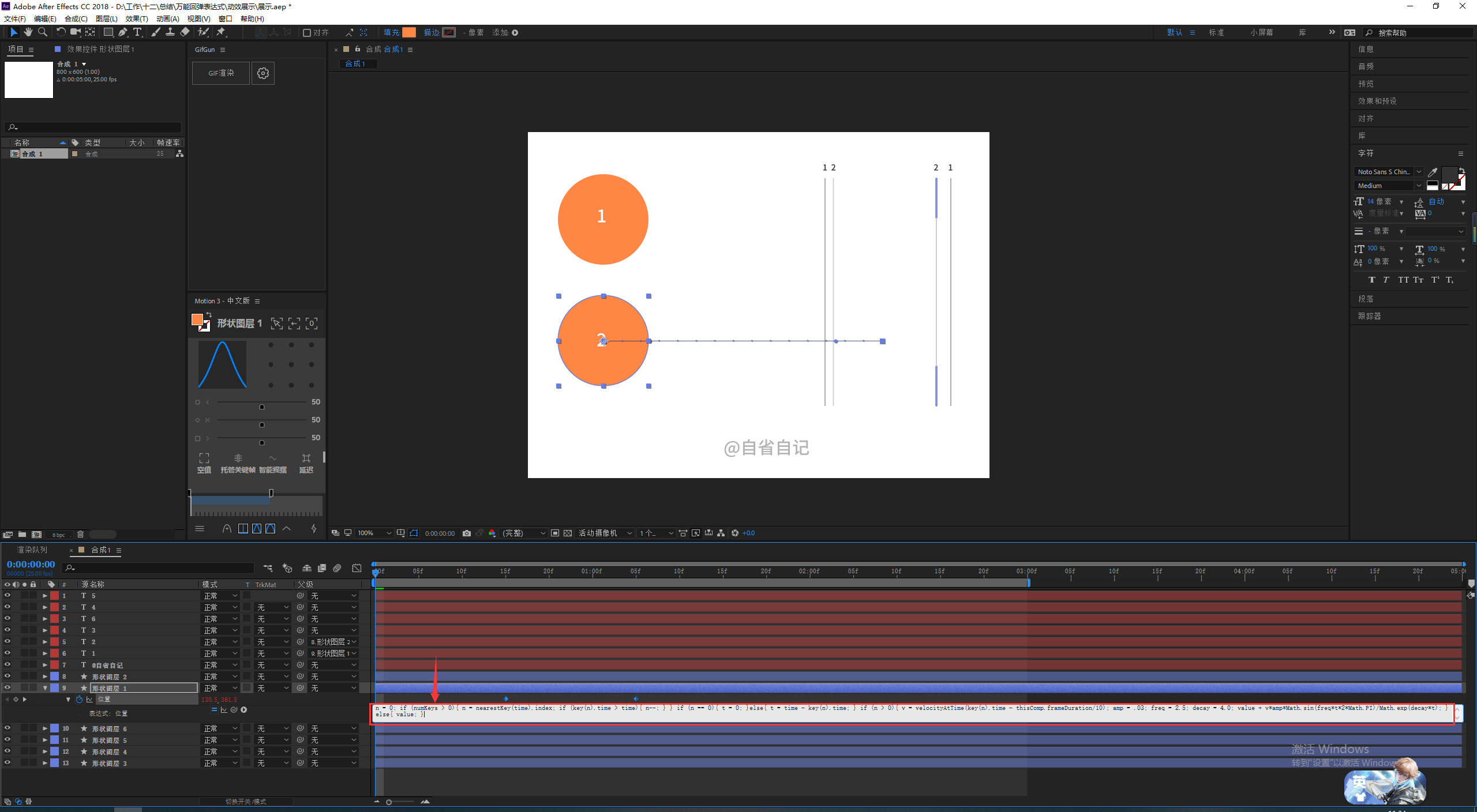This screenshot has width=1477, height=812.
Task: Select the Zoom tool in toolbar
Action: coord(42,32)
